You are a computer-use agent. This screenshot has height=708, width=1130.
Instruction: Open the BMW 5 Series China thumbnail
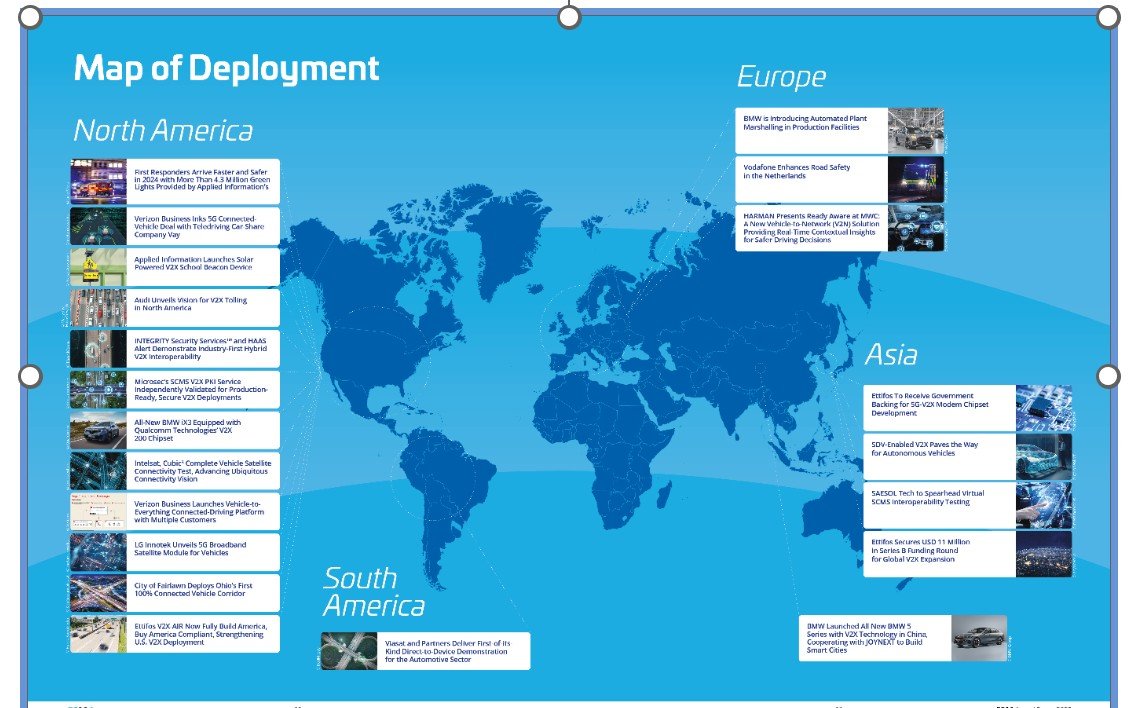coord(979,638)
